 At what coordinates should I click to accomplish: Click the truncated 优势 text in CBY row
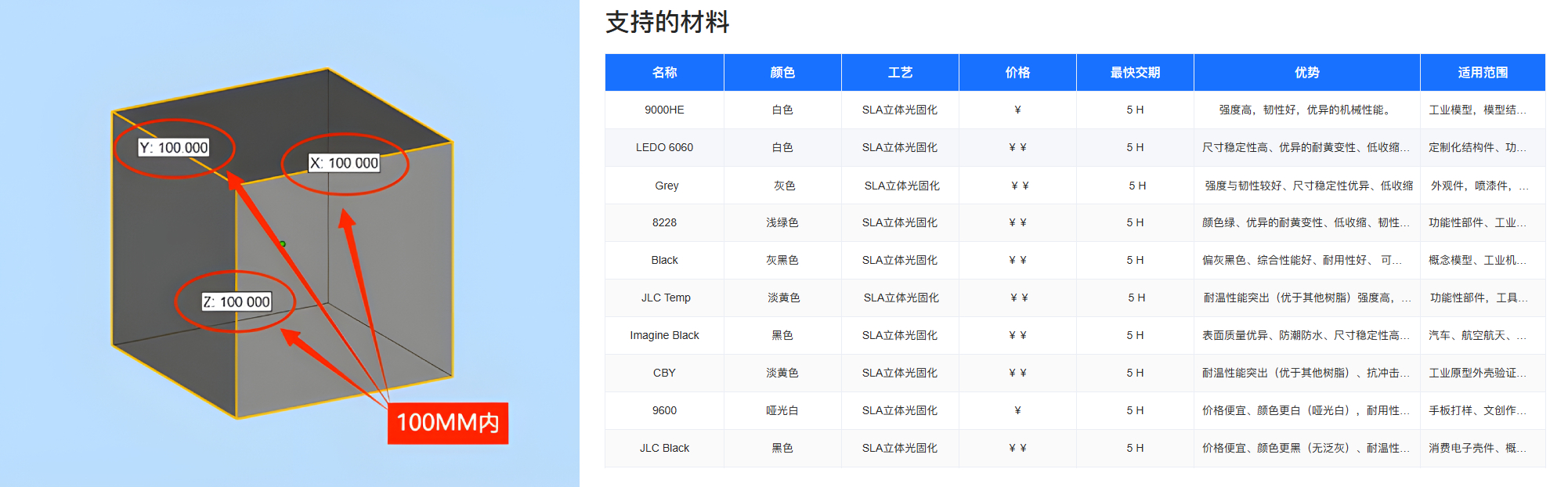point(1306,373)
